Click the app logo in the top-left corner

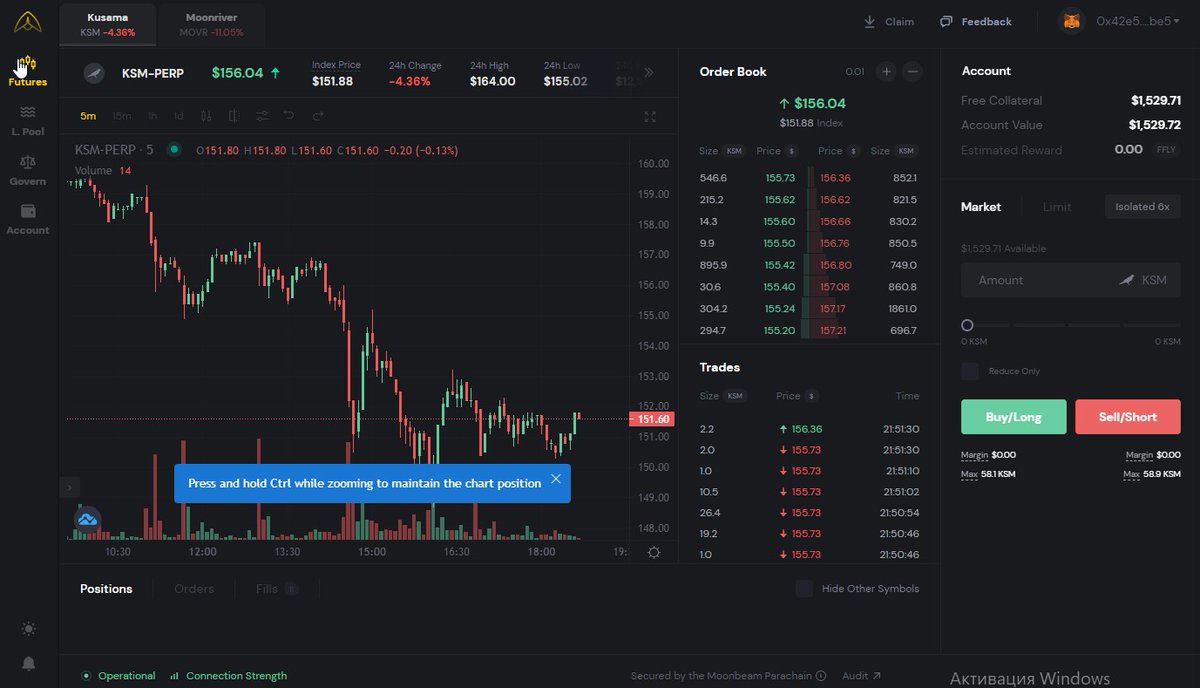point(28,21)
